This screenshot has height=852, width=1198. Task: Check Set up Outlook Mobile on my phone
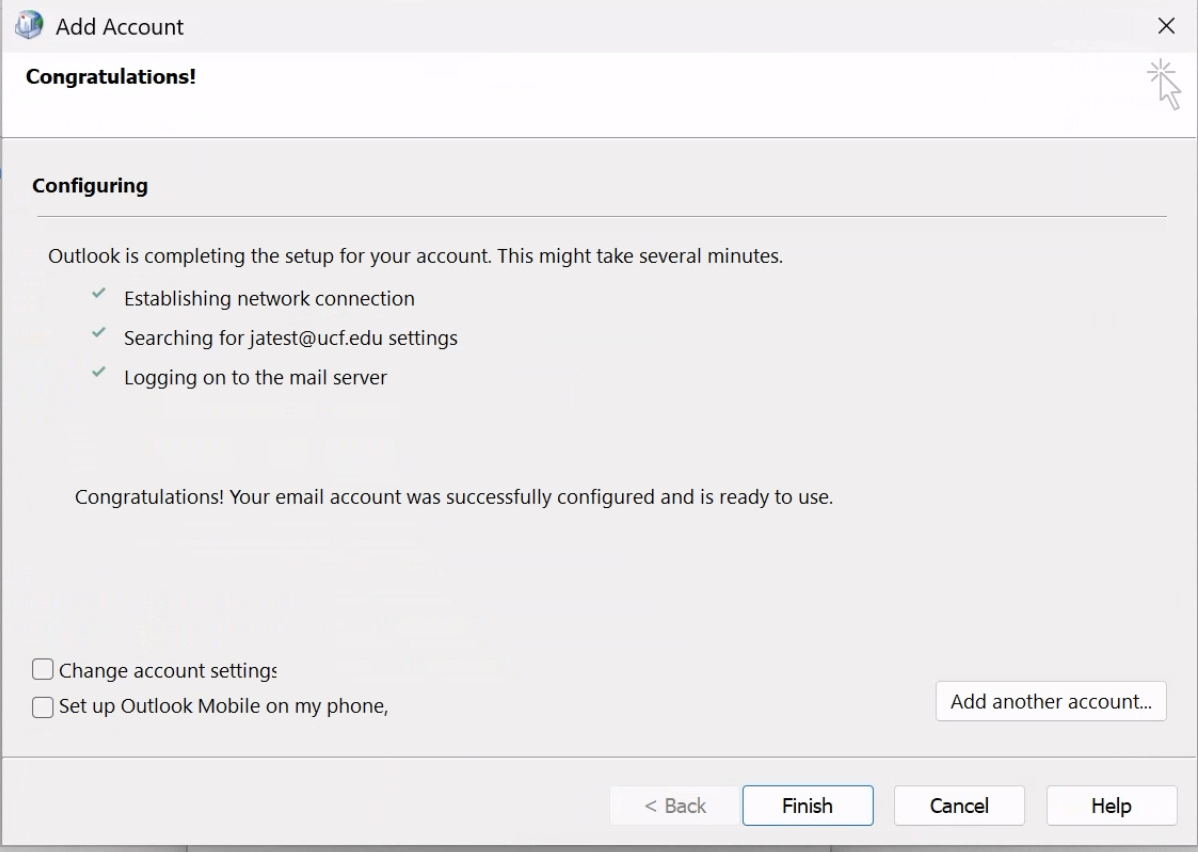point(43,706)
